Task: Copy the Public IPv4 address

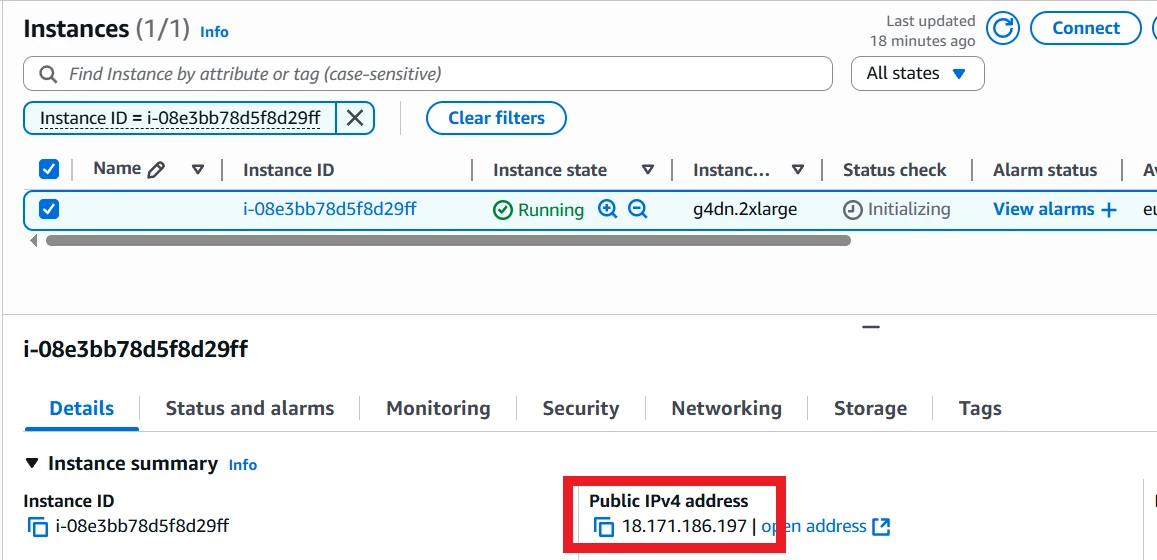Action: [x=604, y=527]
